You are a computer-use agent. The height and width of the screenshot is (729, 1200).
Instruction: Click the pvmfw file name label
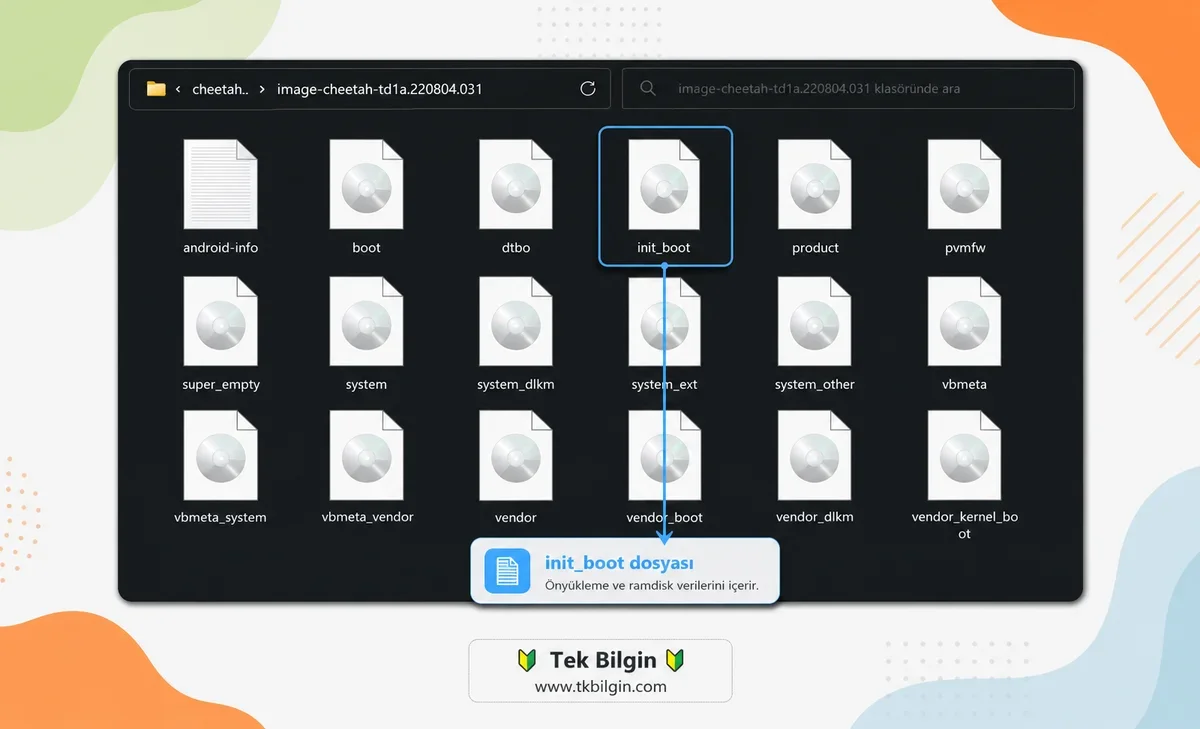tap(965, 248)
